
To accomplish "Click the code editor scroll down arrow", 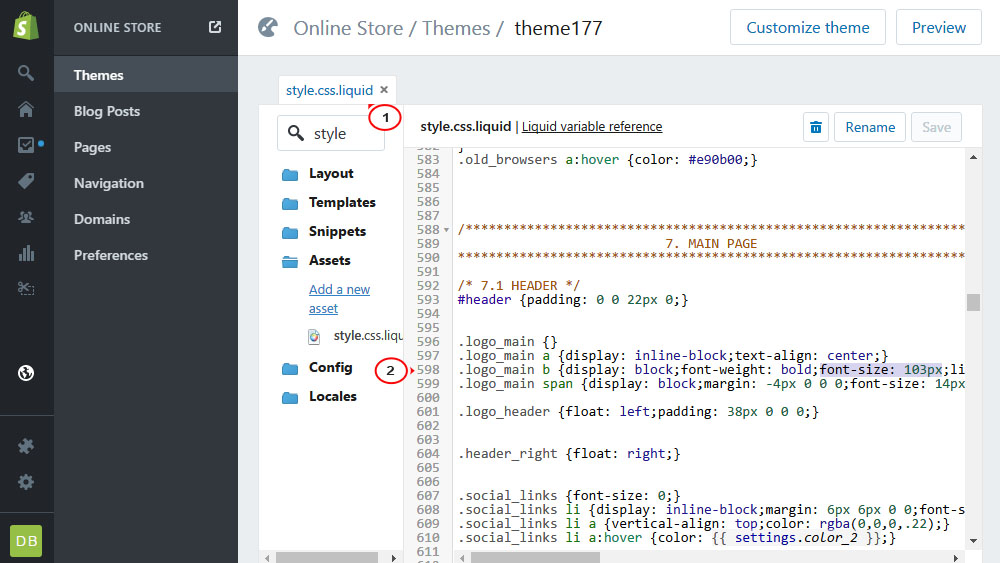I will click(x=973, y=541).
